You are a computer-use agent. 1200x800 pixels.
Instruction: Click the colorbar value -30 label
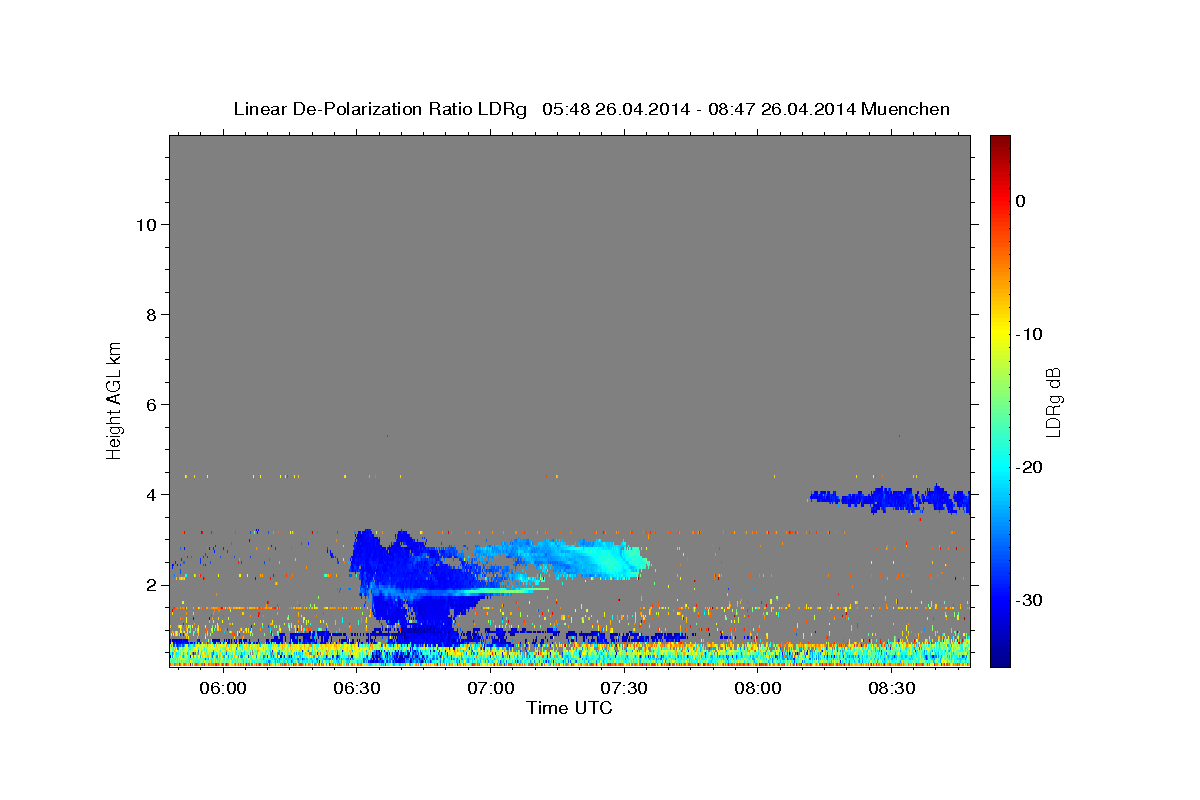tap(1029, 600)
